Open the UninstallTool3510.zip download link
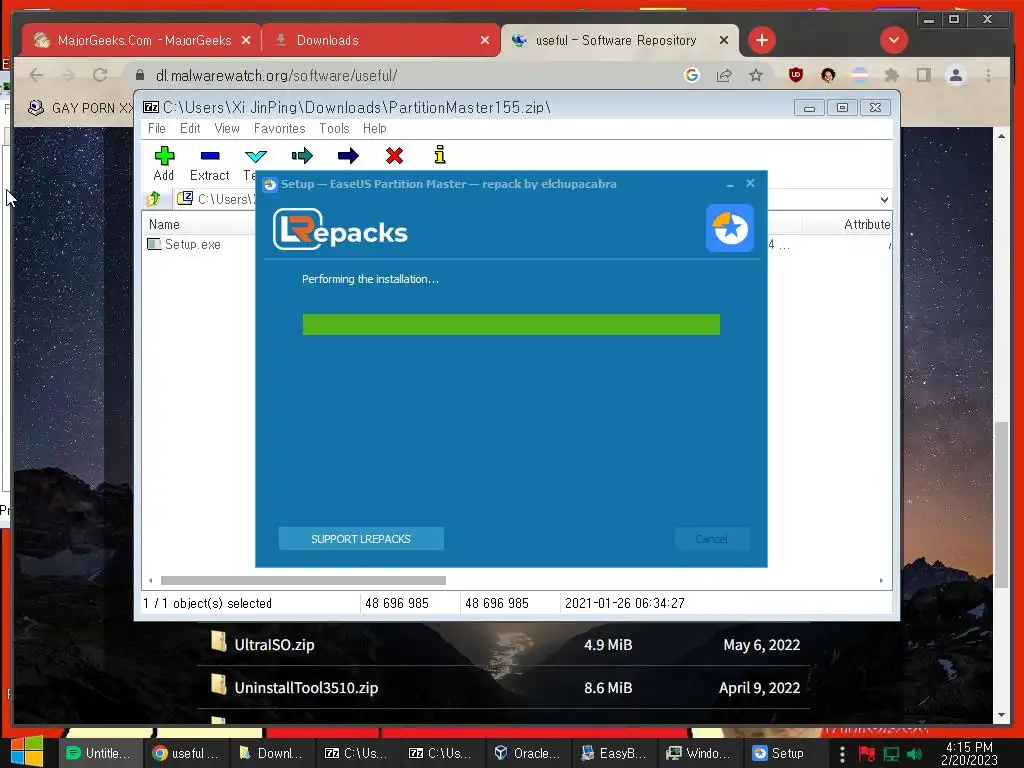 coord(306,688)
